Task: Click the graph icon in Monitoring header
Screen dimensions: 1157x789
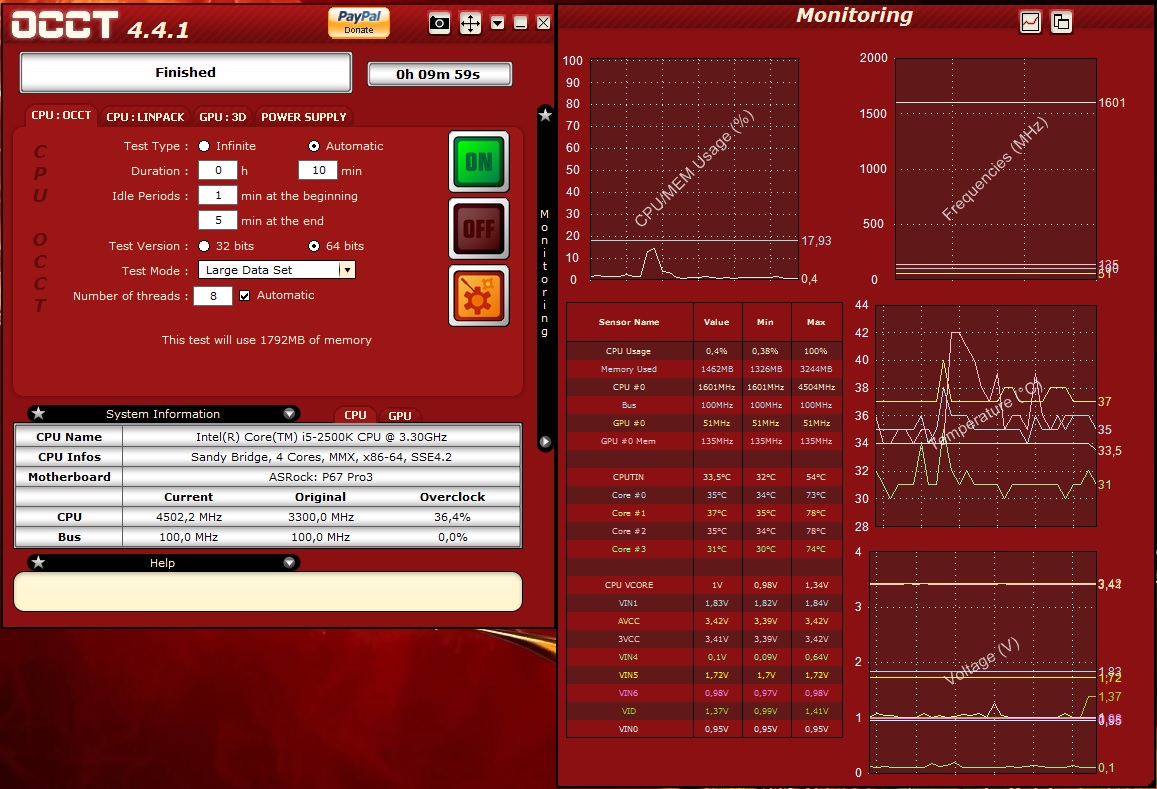Action: (1030, 22)
